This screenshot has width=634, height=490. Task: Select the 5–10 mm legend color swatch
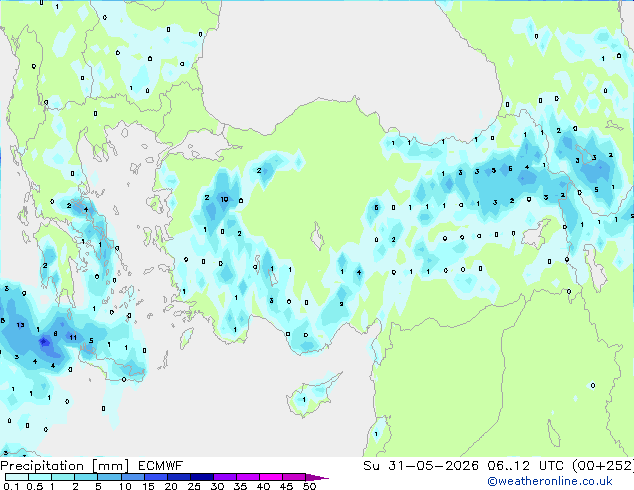point(109,477)
